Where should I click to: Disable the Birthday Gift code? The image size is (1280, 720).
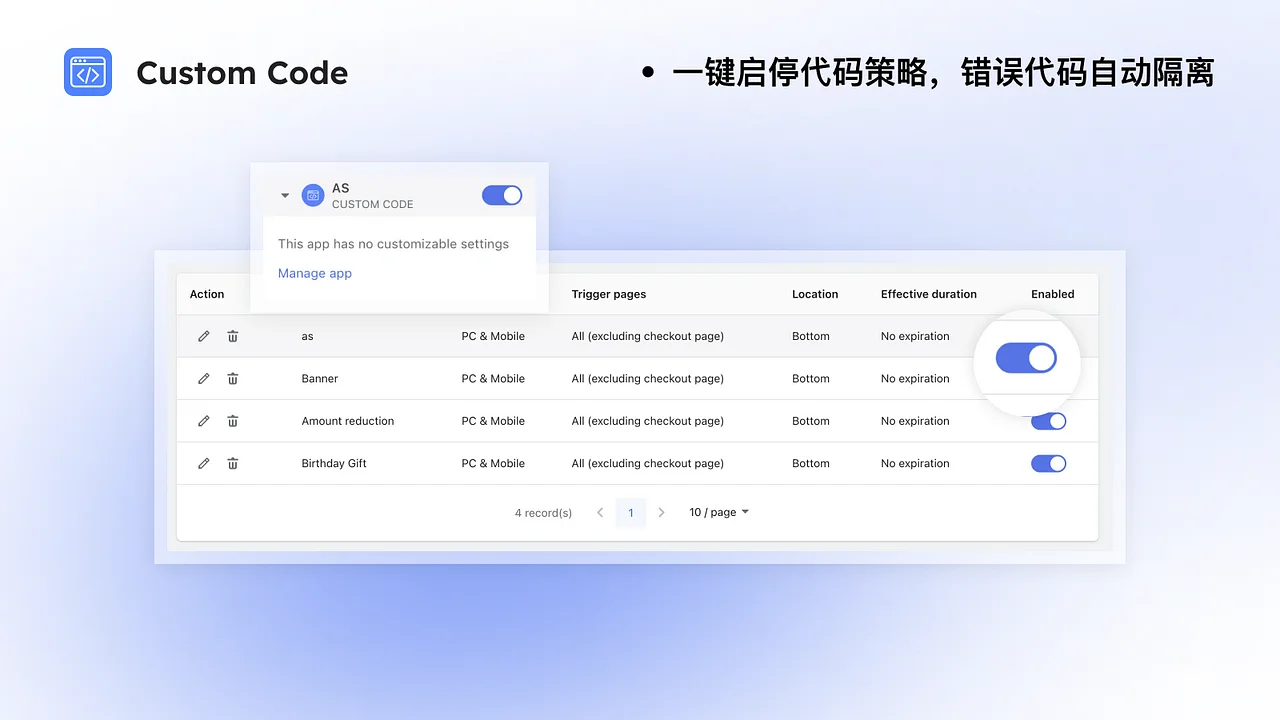1049,463
